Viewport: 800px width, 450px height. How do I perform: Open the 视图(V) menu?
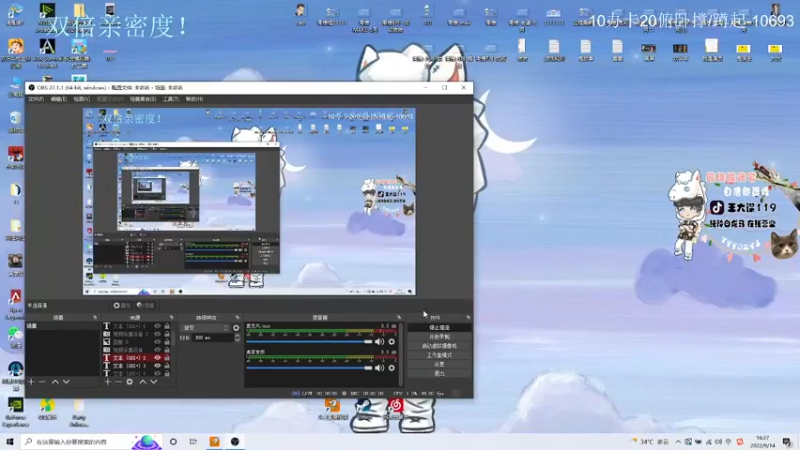tap(82, 99)
